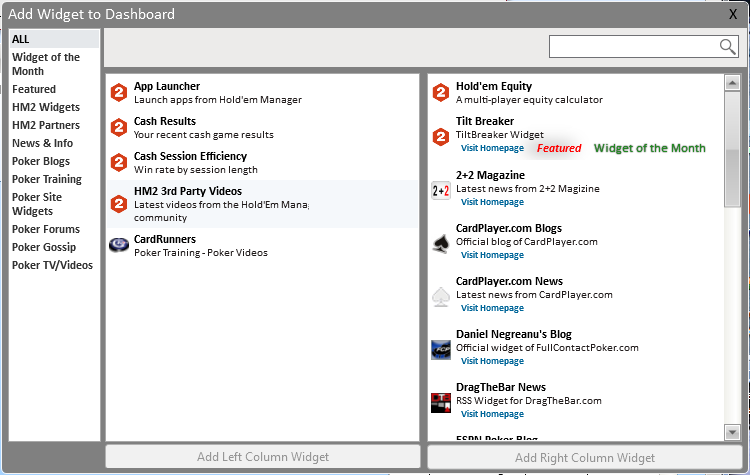Viewport: 750px width, 475px height.
Task: Close the Add Widget dialog with X
Action: click(x=733, y=14)
